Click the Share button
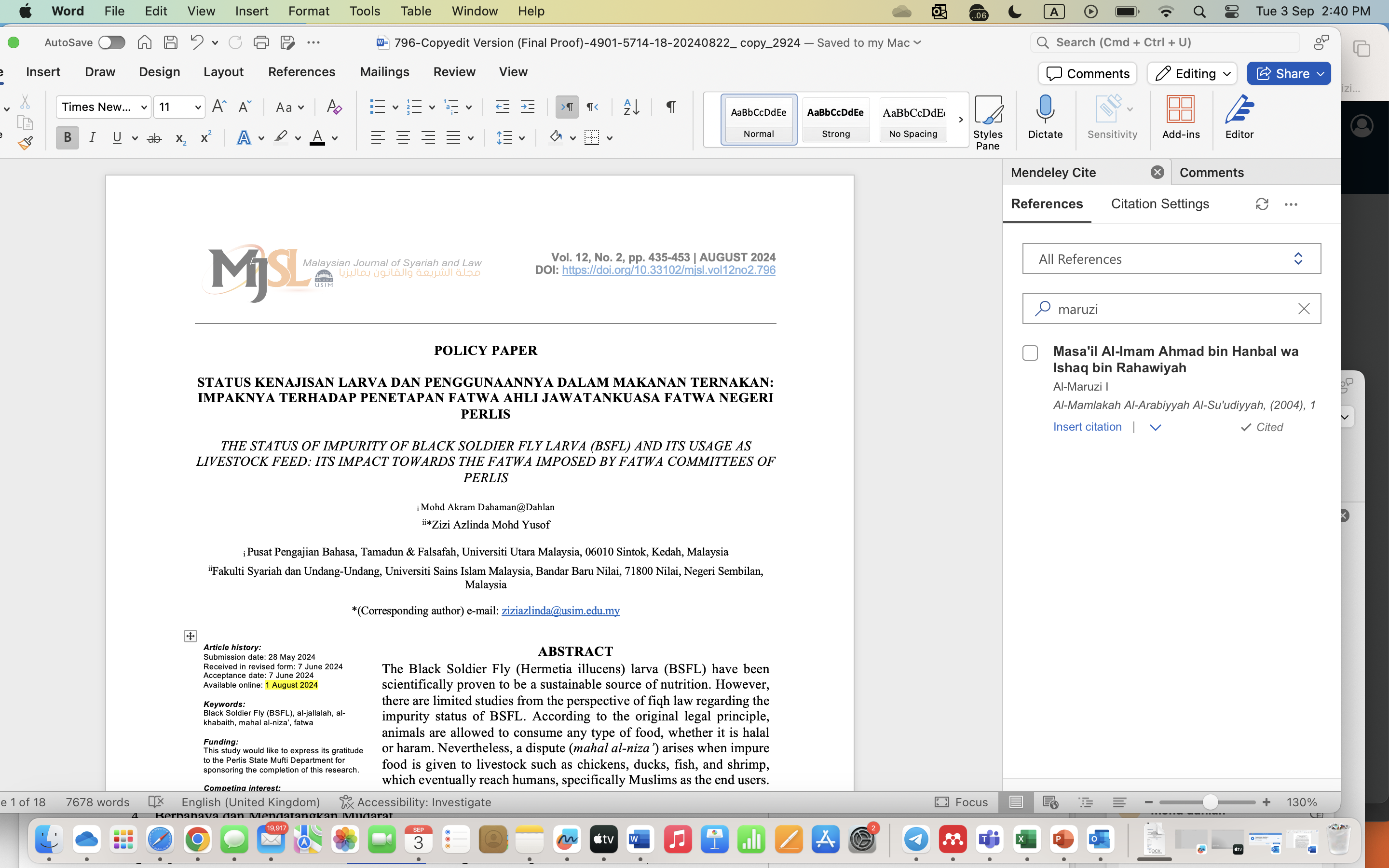Viewport: 1389px width, 868px height. (1289, 73)
